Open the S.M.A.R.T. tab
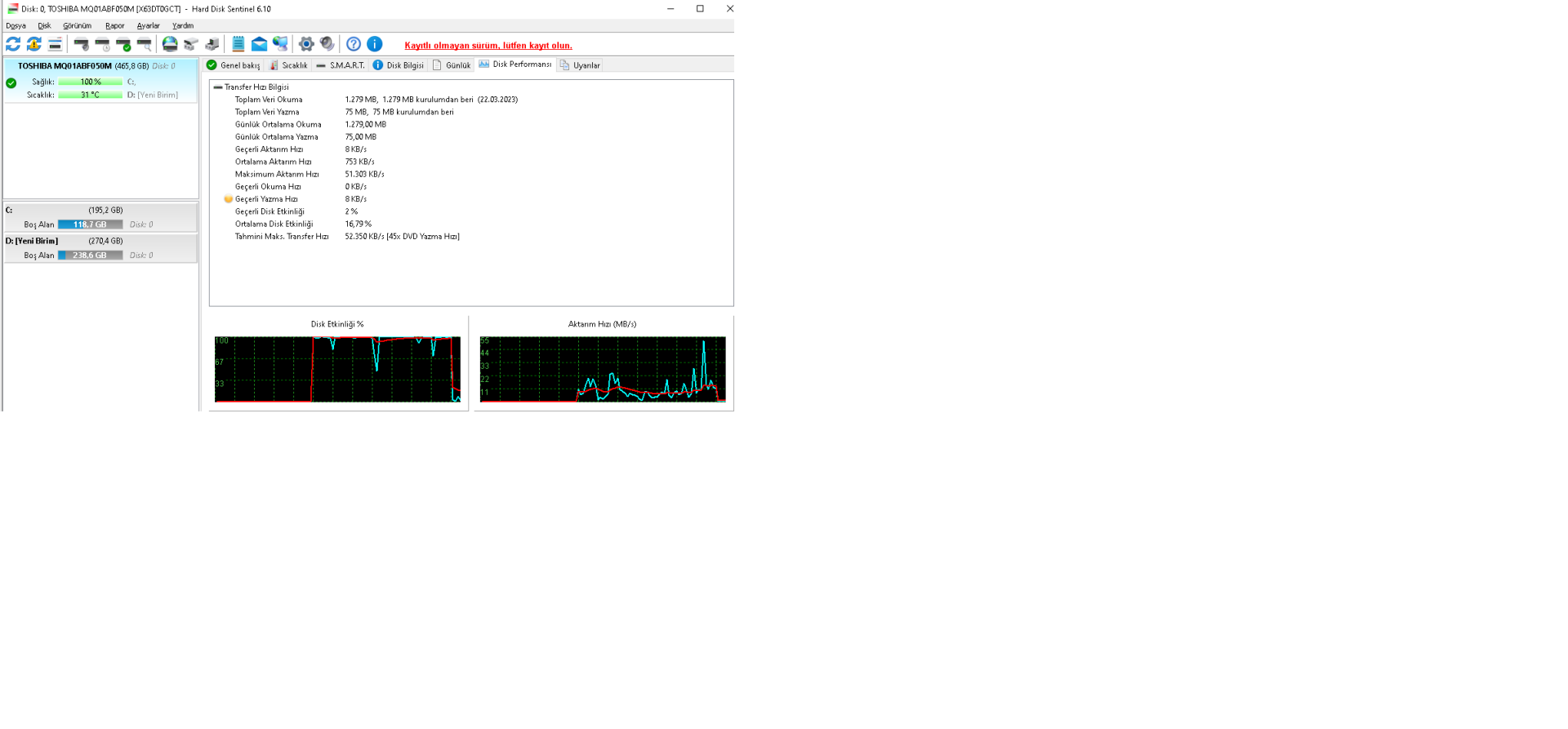Screen dimensions: 1568x729 point(341,65)
